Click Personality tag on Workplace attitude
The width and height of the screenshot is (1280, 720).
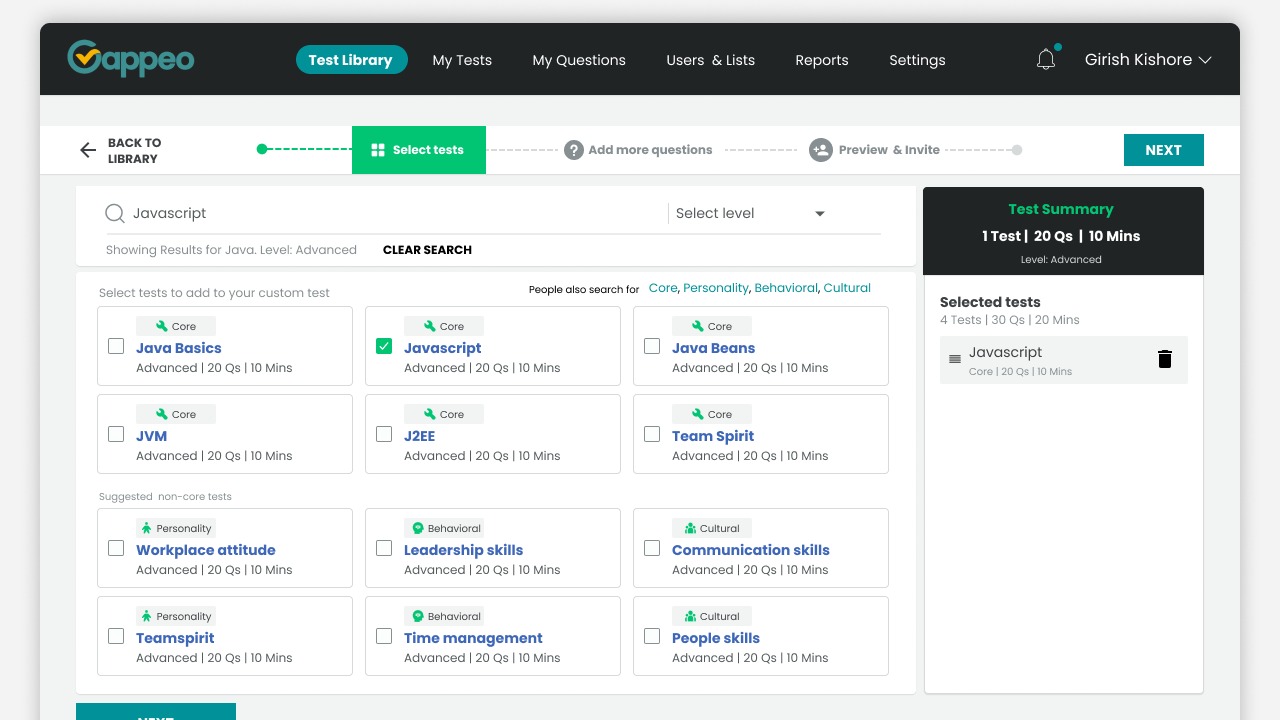pyautogui.click(x=176, y=528)
